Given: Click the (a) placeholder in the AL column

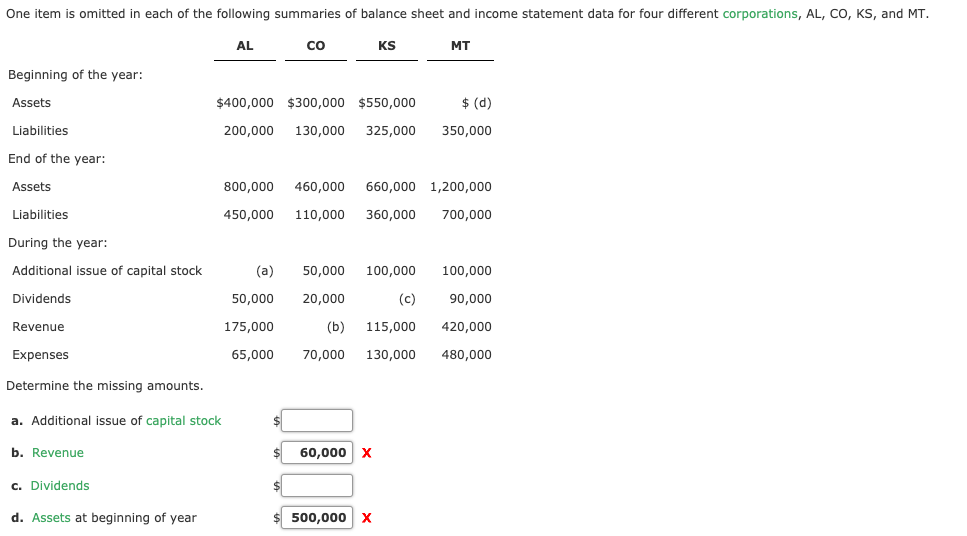Looking at the screenshot, I should (265, 271).
